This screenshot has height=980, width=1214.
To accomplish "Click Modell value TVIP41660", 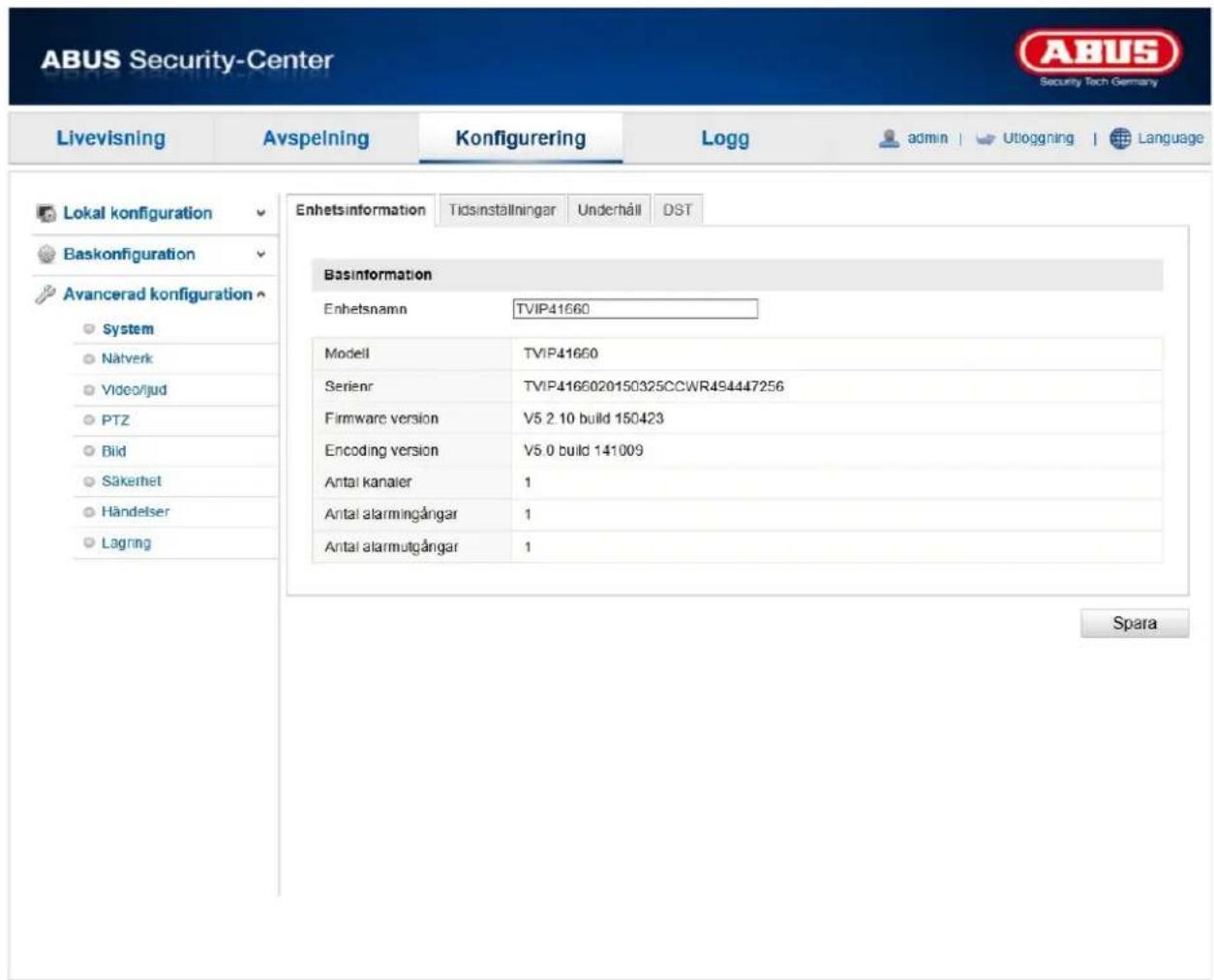I will [x=561, y=353].
